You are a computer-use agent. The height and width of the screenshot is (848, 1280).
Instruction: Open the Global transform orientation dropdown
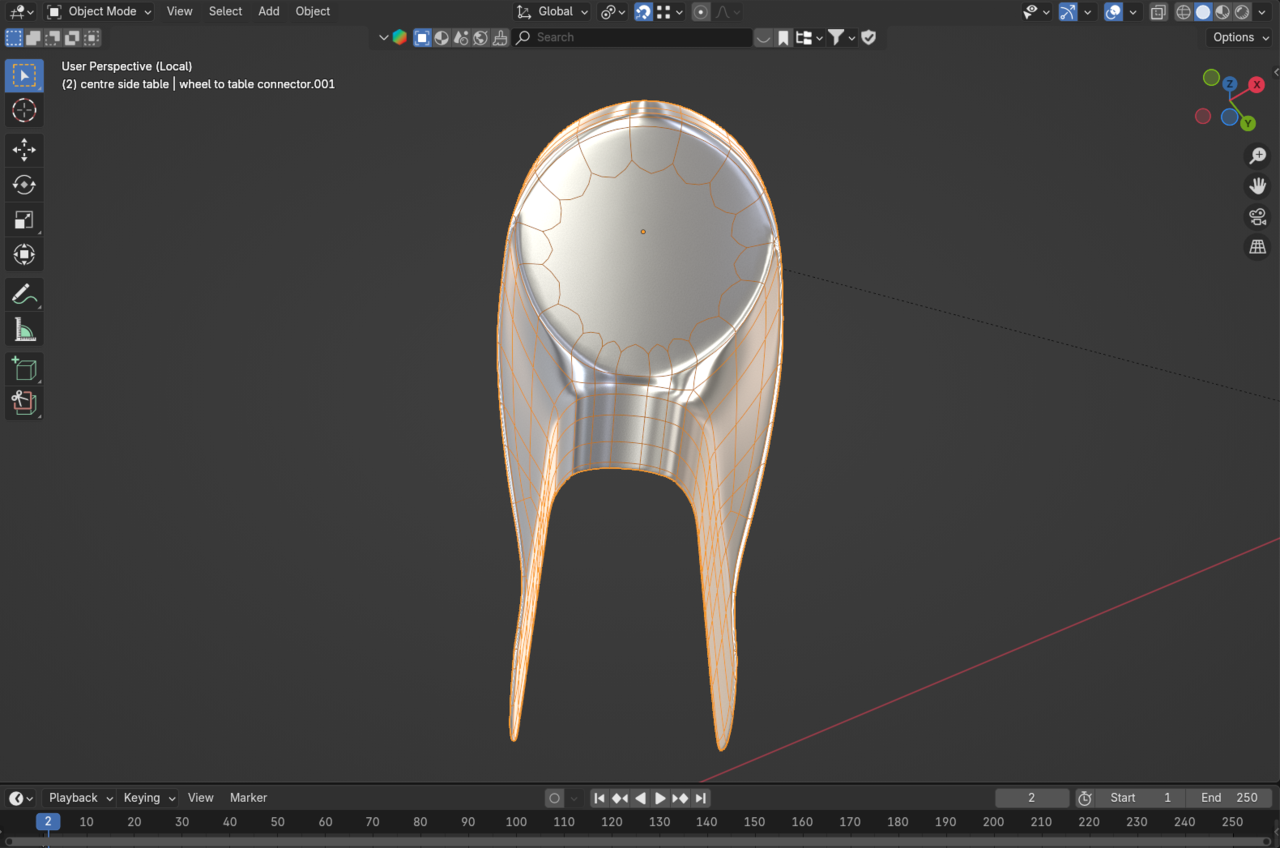pyautogui.click(x=551, y=11)
